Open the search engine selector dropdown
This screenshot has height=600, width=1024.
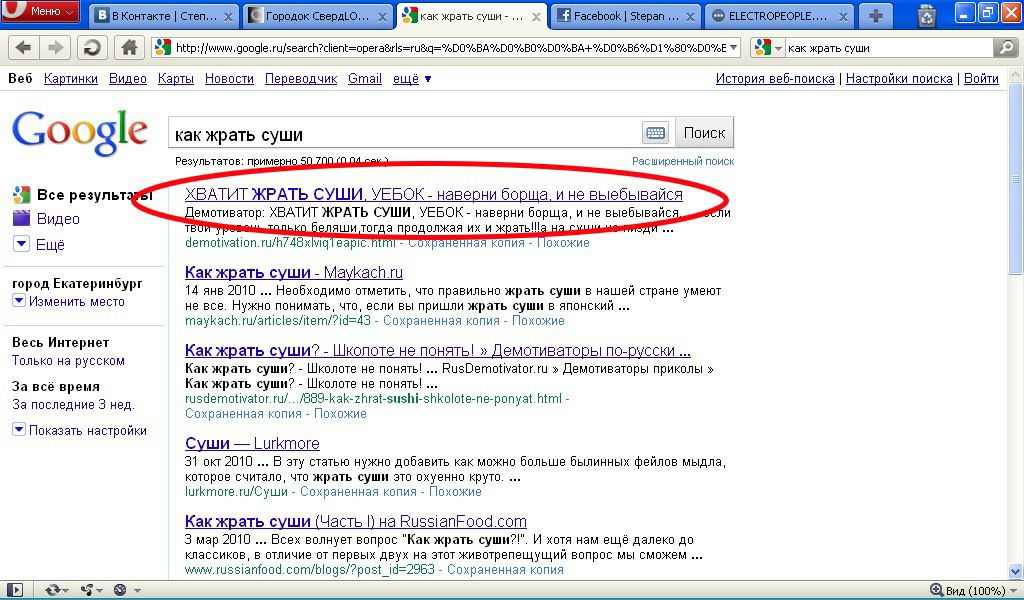(768, 48)
